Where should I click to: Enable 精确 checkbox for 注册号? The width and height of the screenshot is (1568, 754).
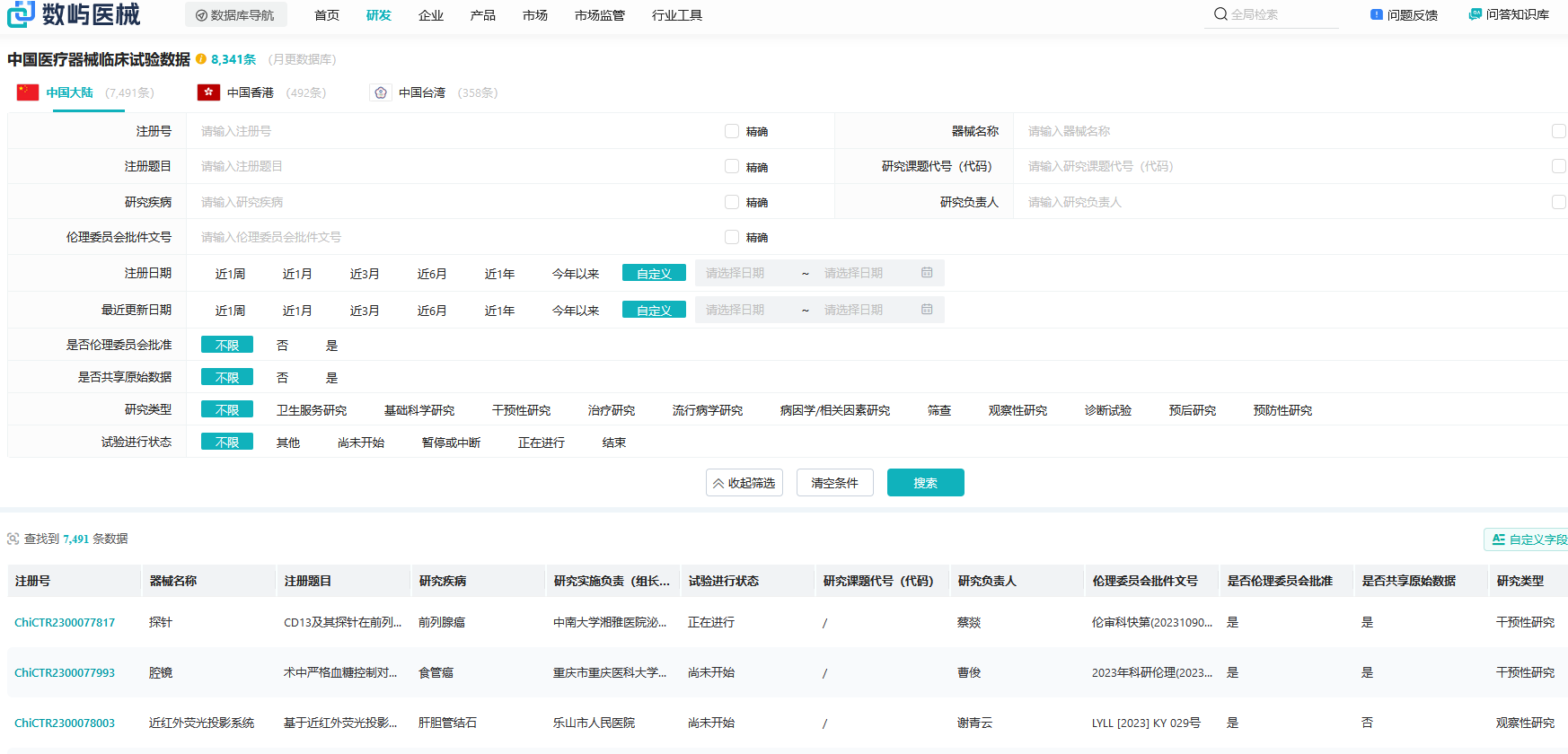click(732, 131)
